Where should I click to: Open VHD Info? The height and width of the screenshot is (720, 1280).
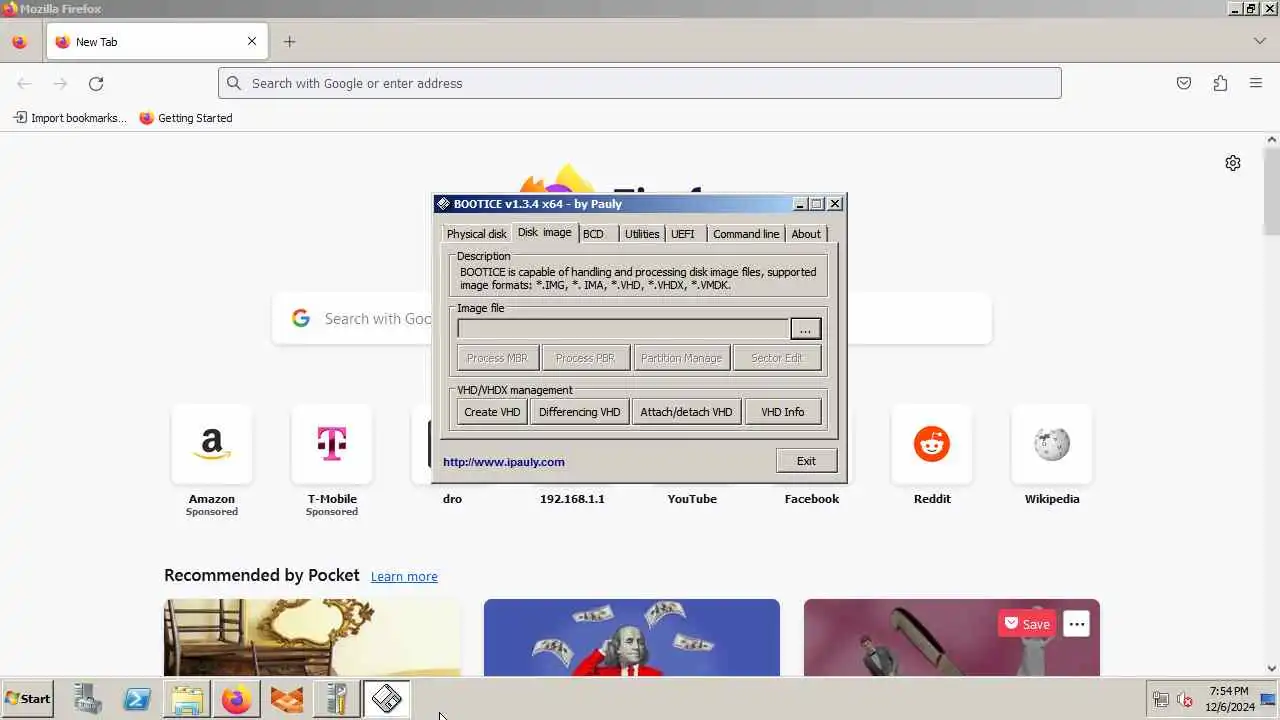pos(783,412)
